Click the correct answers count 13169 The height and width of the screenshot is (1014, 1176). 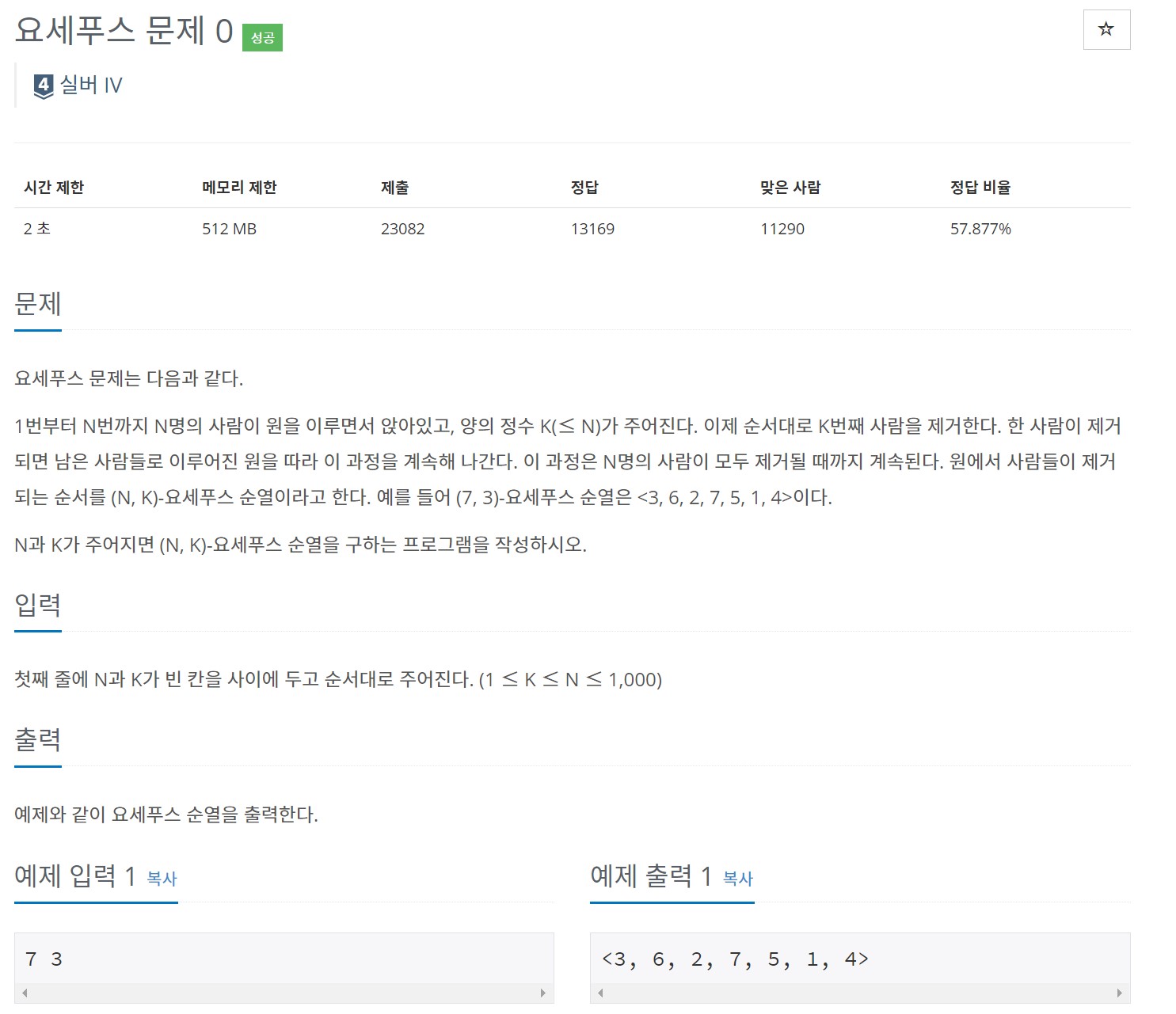pos(592,229)
